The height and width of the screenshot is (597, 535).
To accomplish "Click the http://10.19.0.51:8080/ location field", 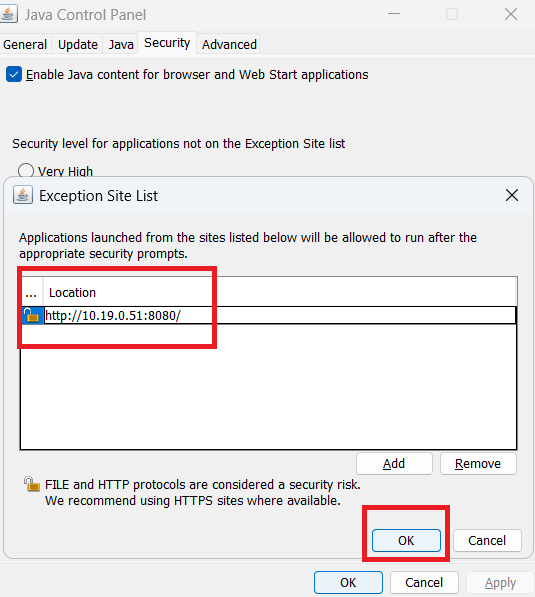I will (x=280, y=316).
